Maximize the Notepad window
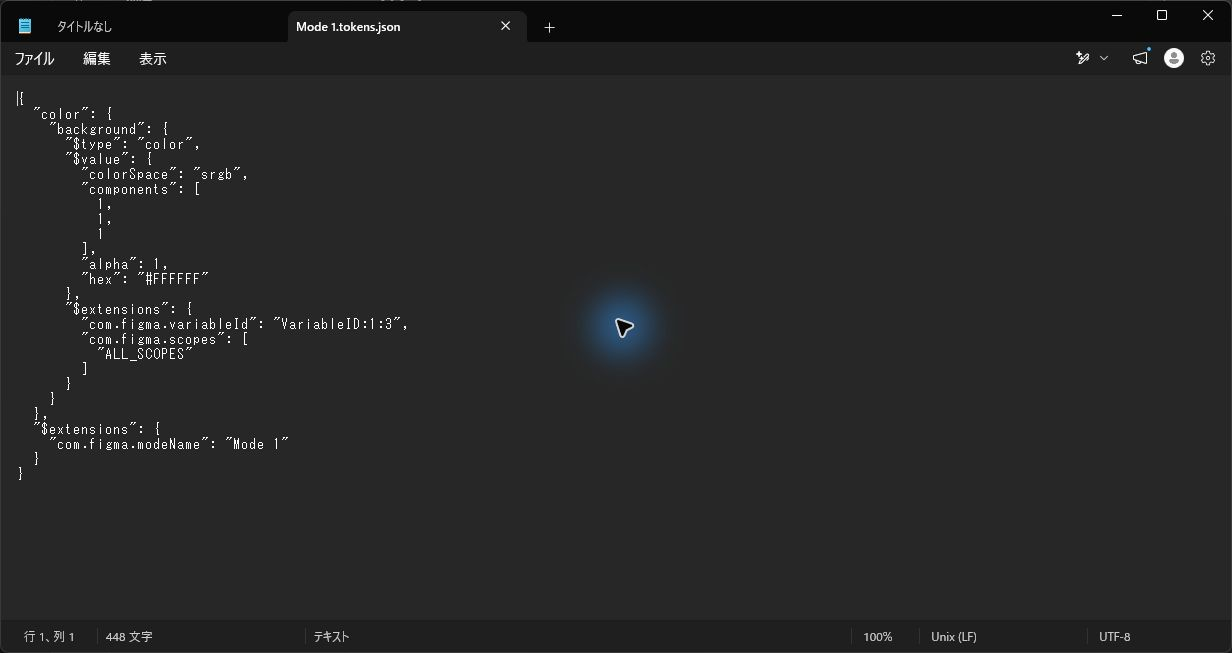1232x653 pixels. [1162, 15]
